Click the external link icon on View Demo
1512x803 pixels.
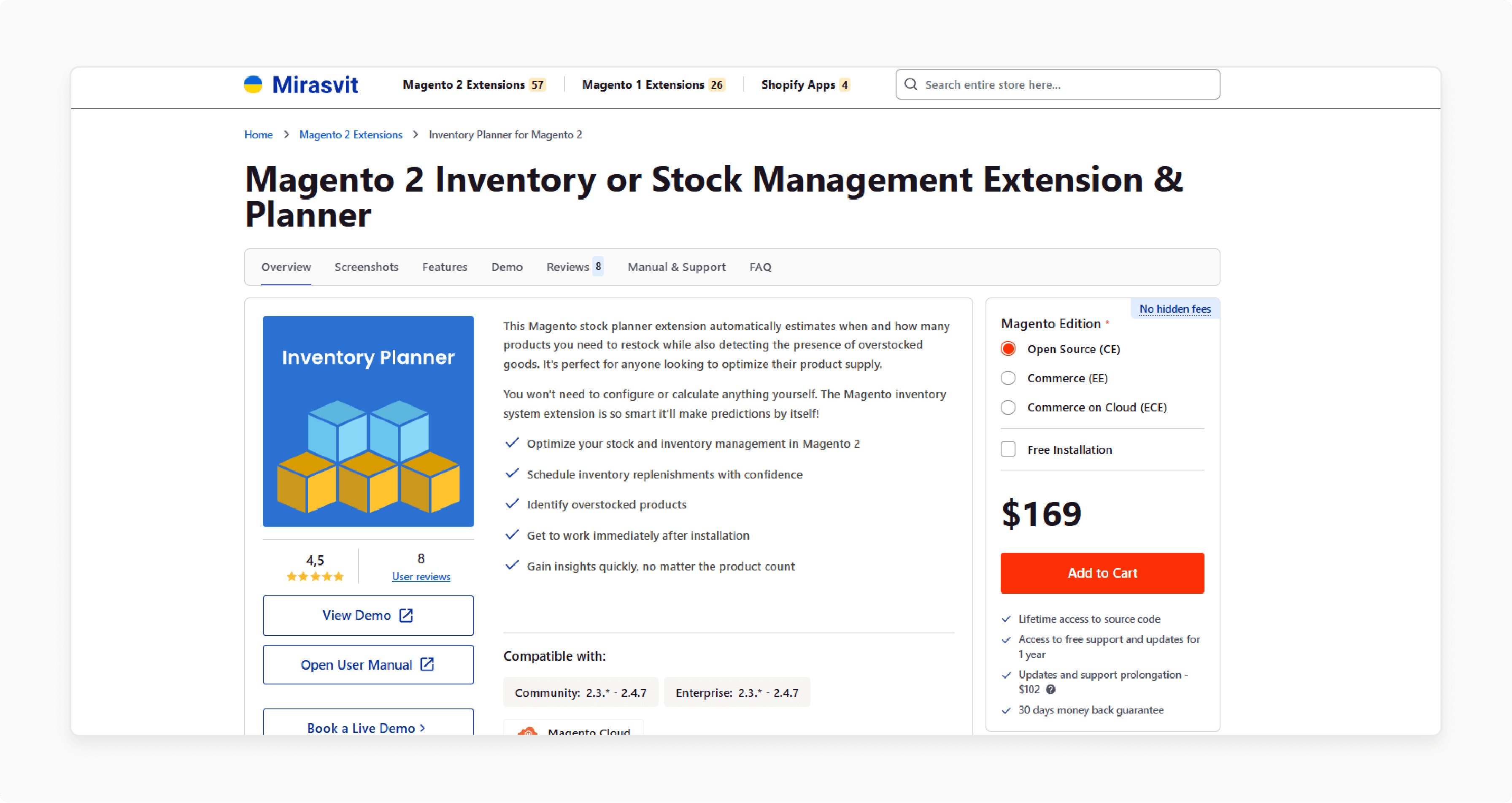(x=406, y=615)
